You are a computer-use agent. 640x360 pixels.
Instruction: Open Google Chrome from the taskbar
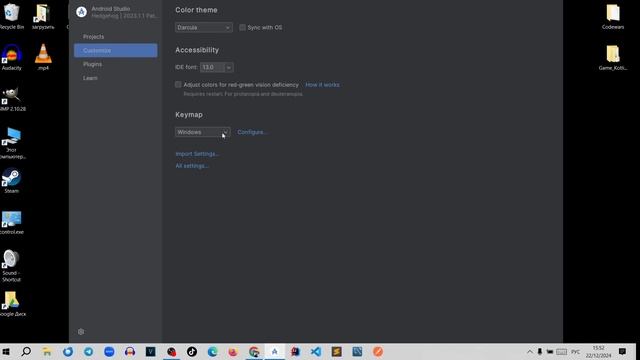click(x=254, y=351)
